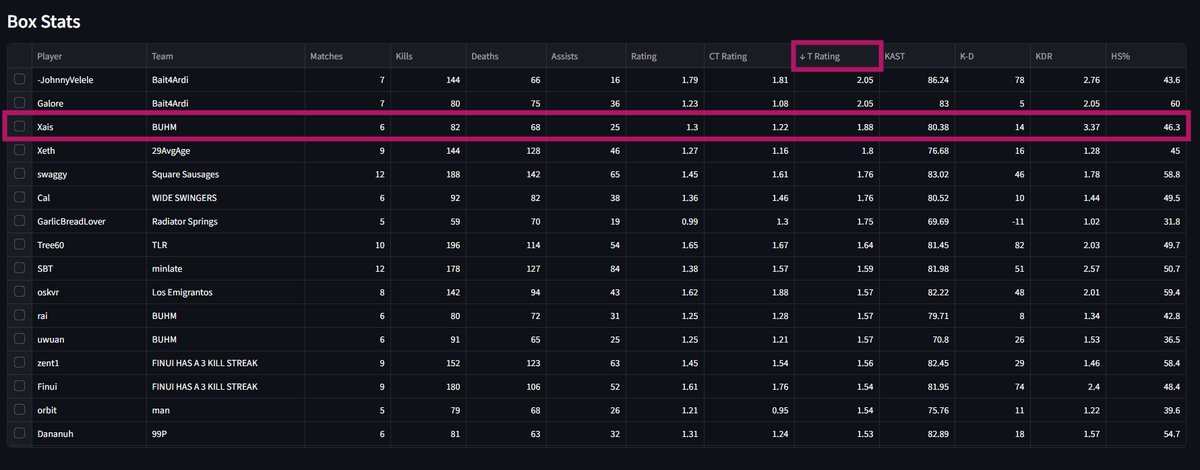
Task: Select swaggy's row checkbox
Action: pyautogui.click(x=19, y=174)
